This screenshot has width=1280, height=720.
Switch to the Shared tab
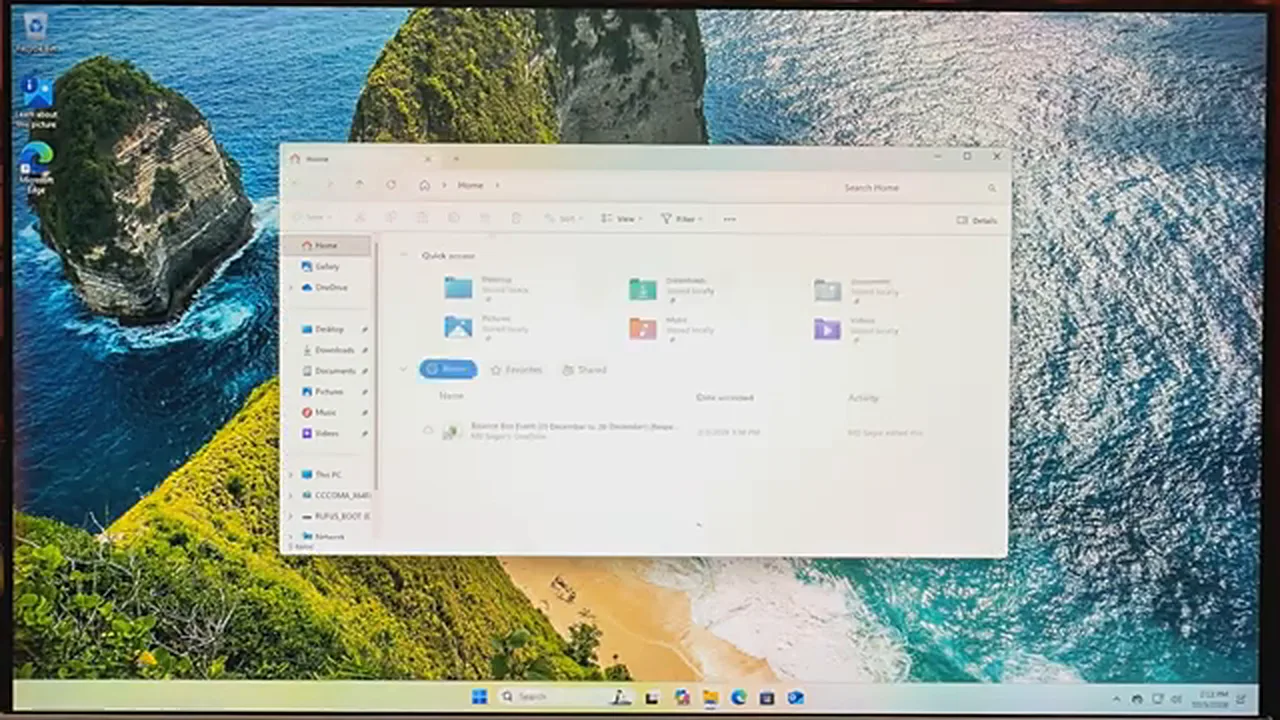585,370
